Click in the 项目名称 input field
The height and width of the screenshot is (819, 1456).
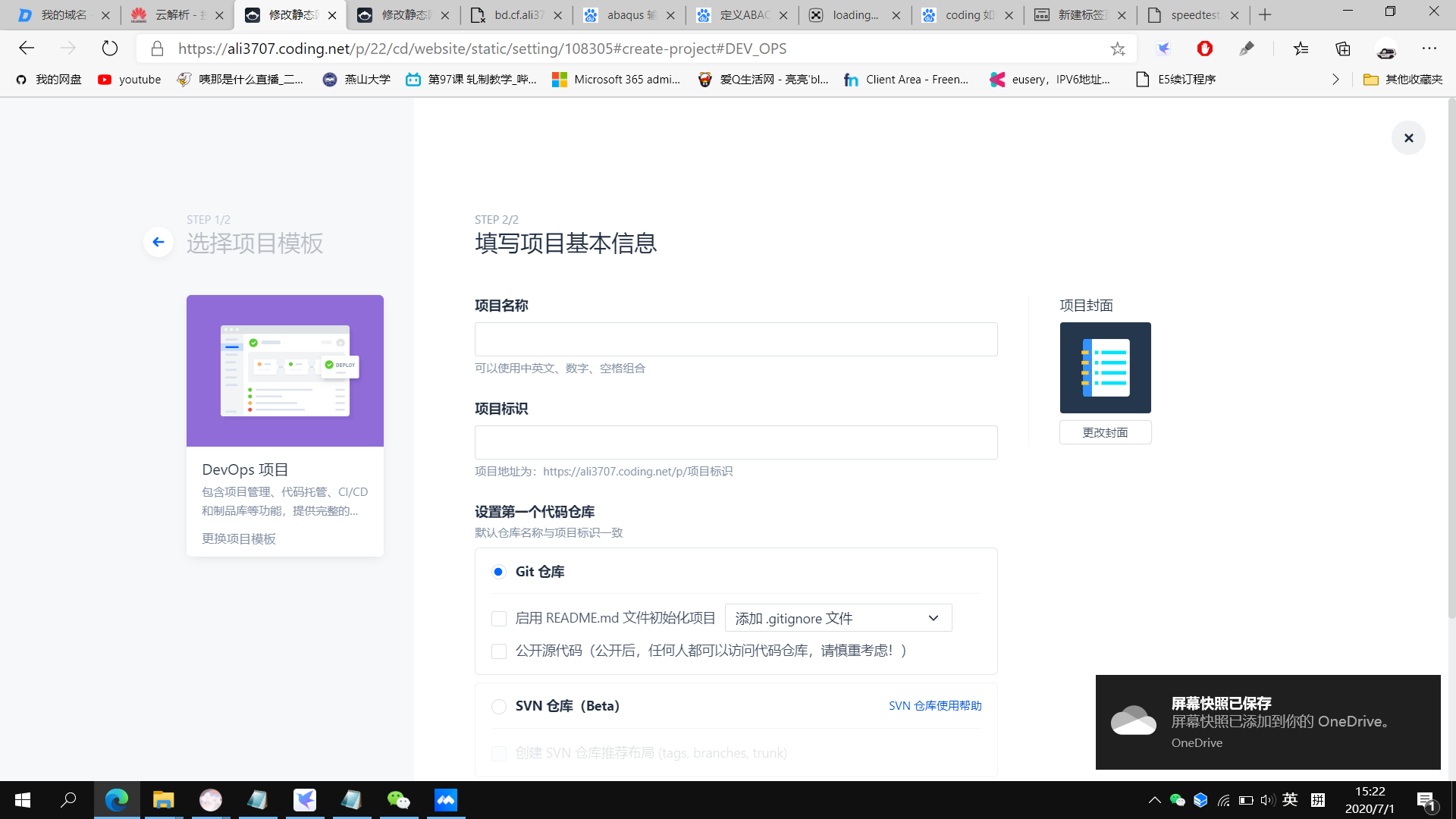736,339
